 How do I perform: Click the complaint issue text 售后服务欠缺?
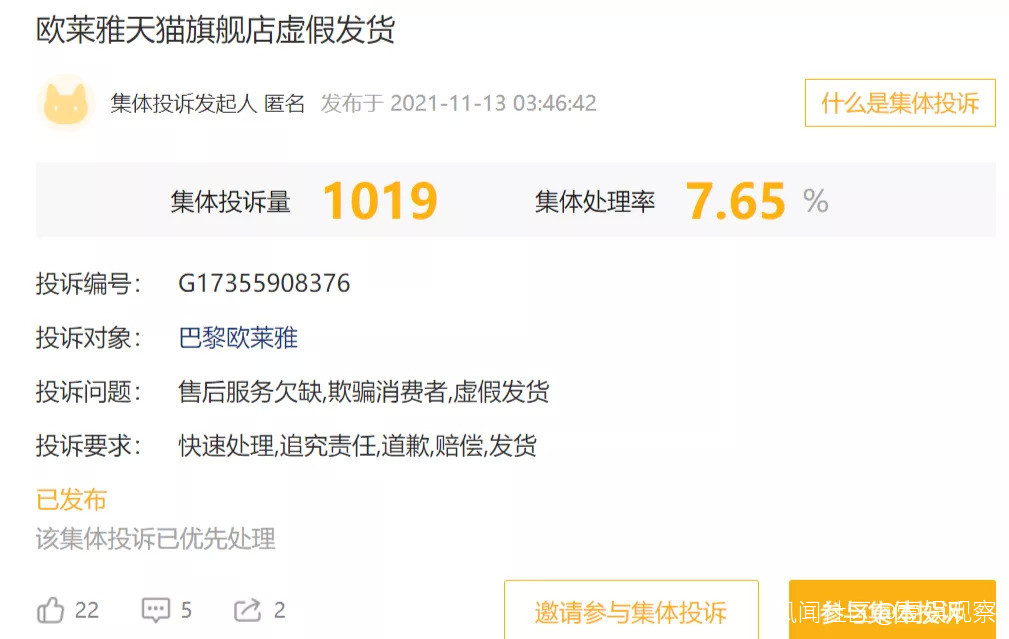coord(250,391)
